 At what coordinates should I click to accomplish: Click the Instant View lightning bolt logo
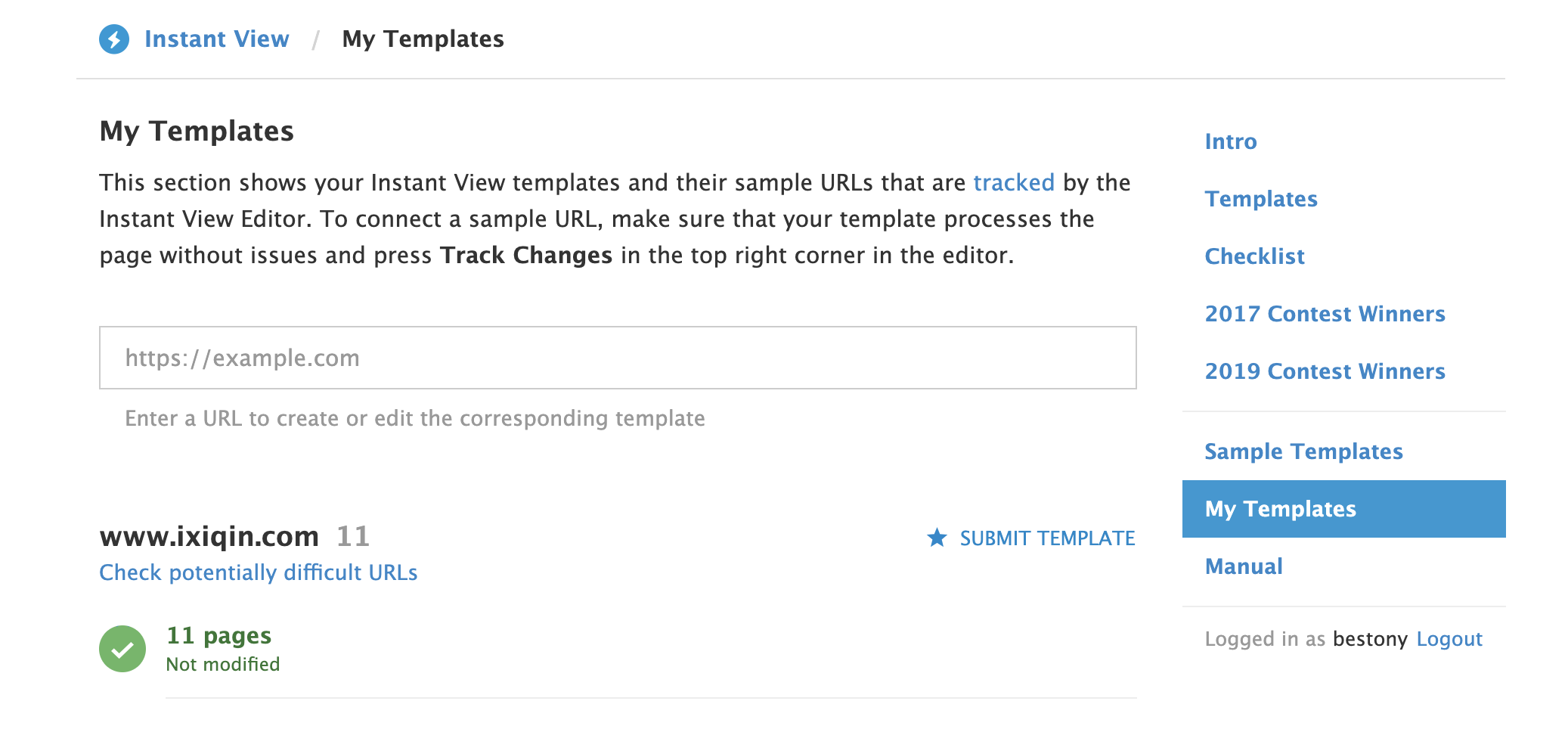click(x=114, y=39)
